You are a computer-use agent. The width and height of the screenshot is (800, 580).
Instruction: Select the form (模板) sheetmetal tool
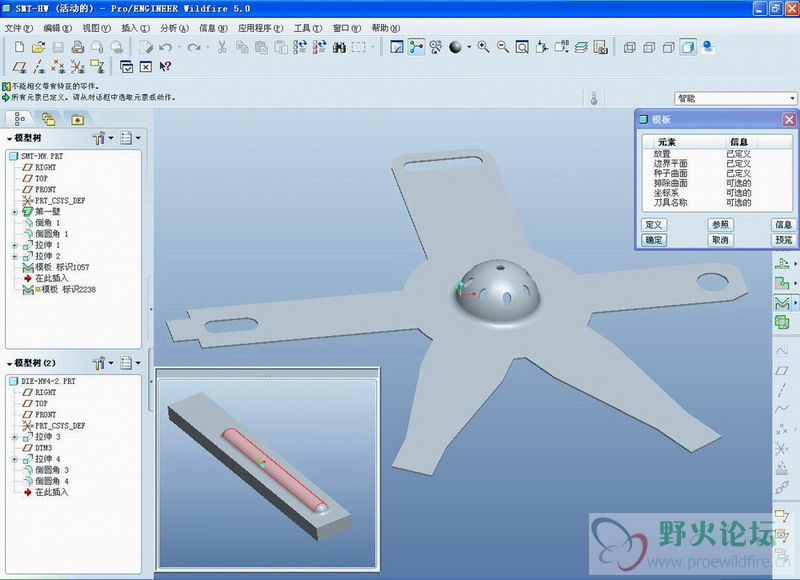pos(782,302)
